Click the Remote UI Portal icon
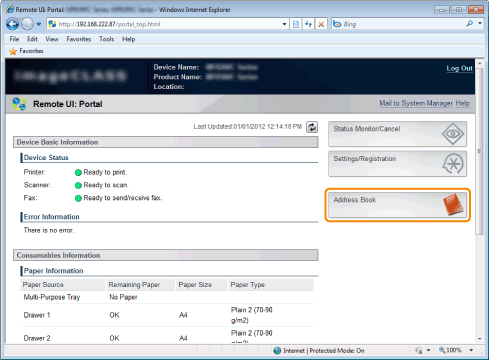This screenshot has height=361, width=489. point(19,104)
